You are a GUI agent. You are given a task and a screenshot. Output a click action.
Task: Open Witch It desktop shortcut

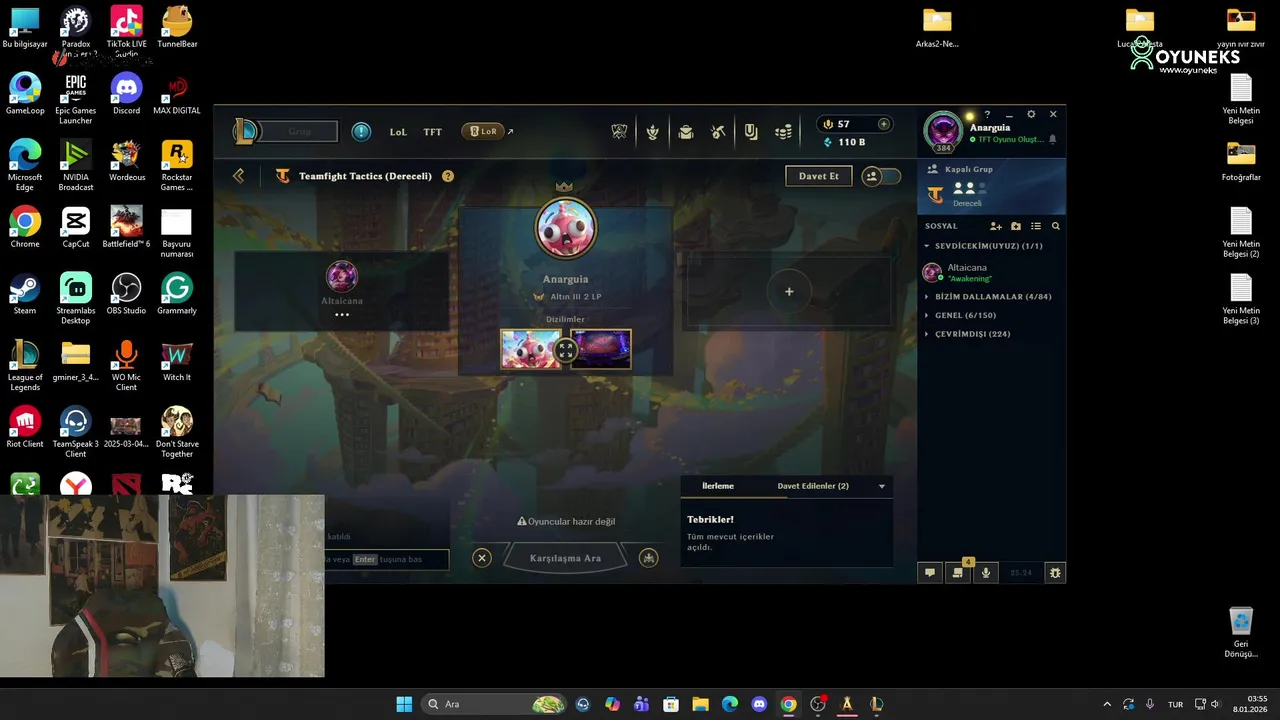click(x=177, y=361)
